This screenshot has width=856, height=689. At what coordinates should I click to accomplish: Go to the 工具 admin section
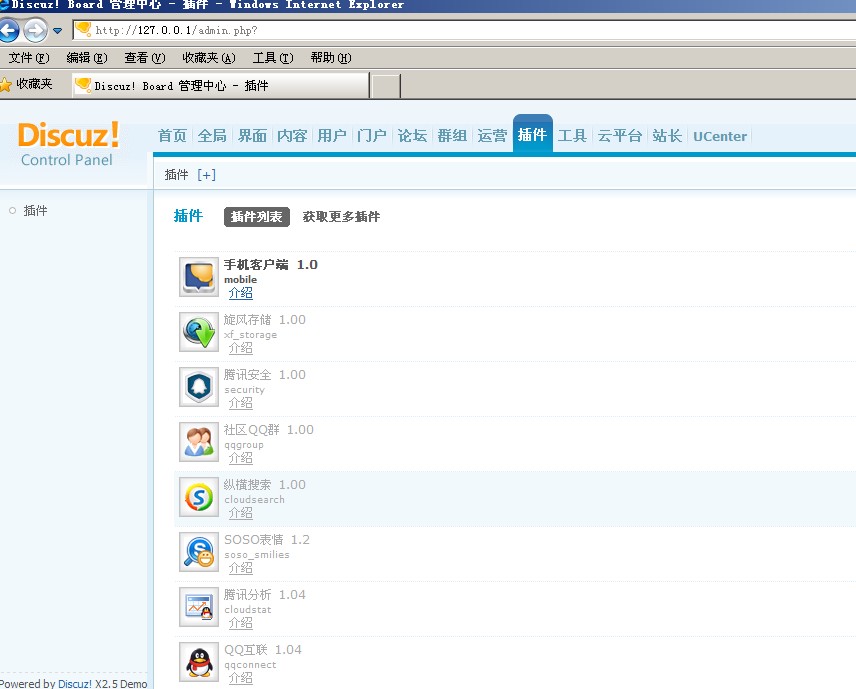[572, 135]
